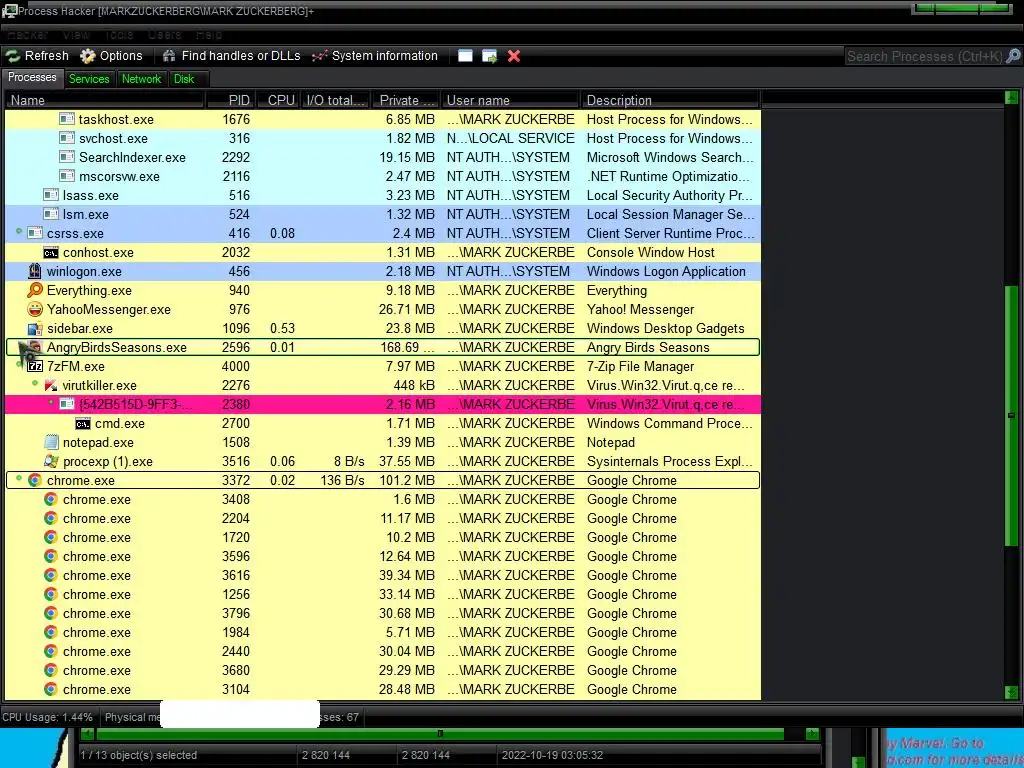The image size is (1024, 768).
Task: Open the Help menu
Action: click(209, 35)
